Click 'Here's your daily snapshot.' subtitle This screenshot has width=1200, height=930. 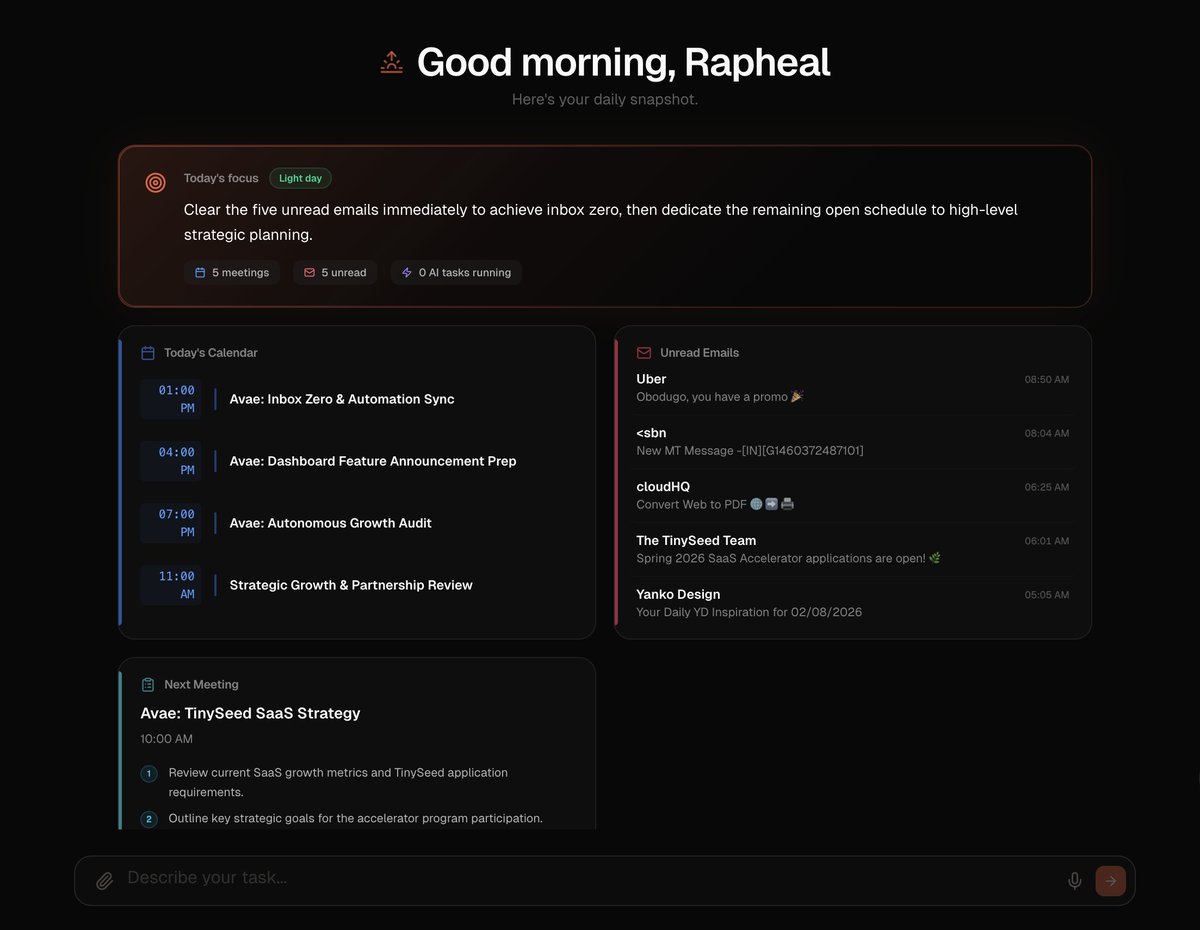[x=605, y=100]
